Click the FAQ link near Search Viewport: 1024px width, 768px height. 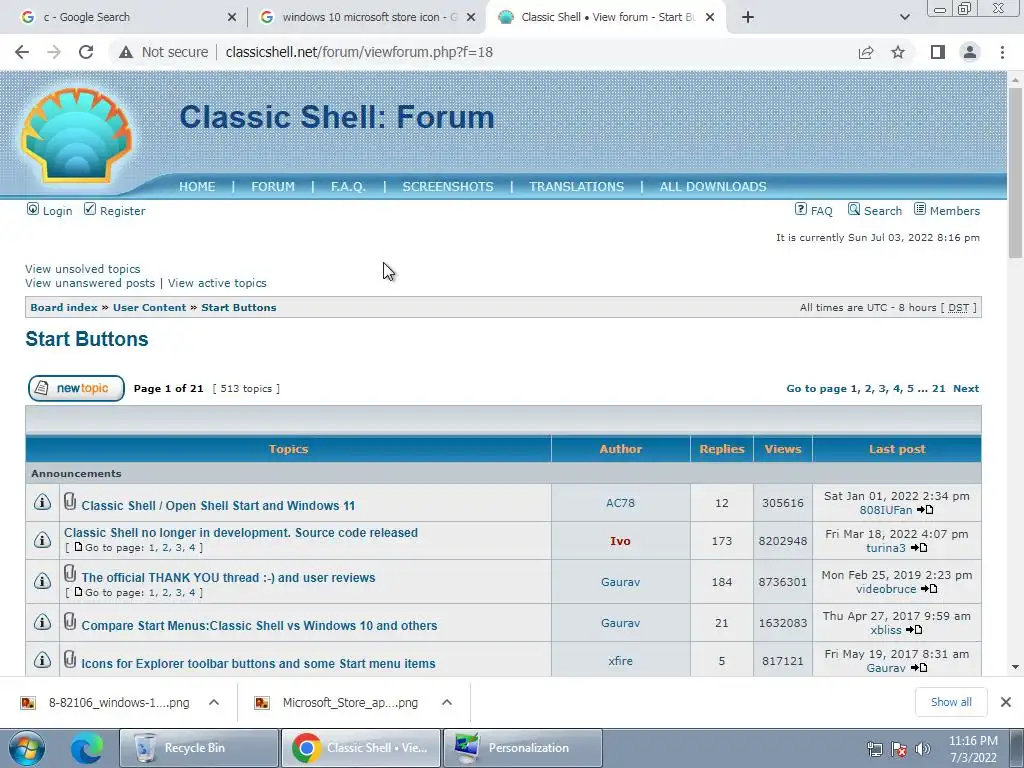click(821, 211)
